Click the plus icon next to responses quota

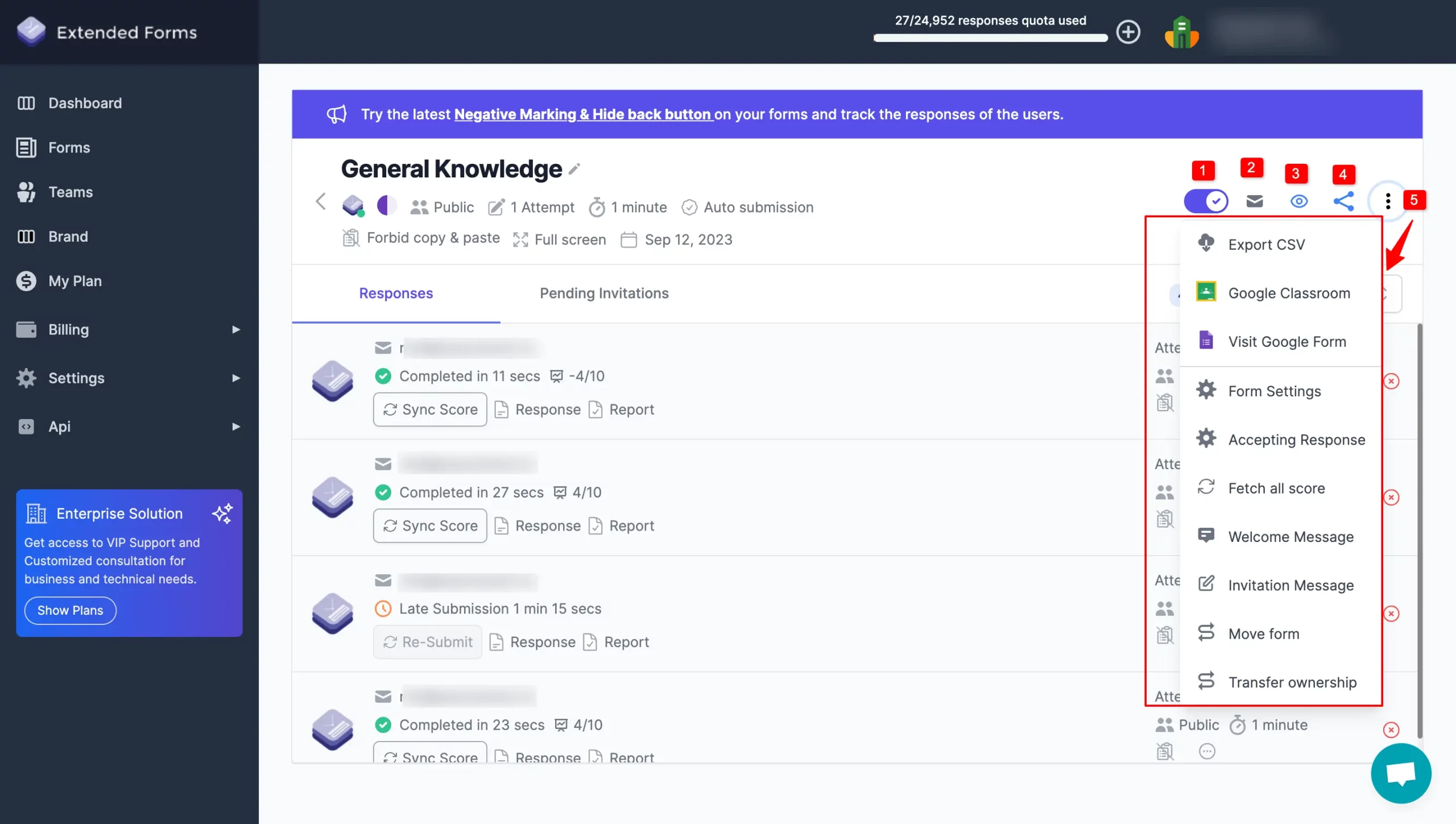[1128, 32]
